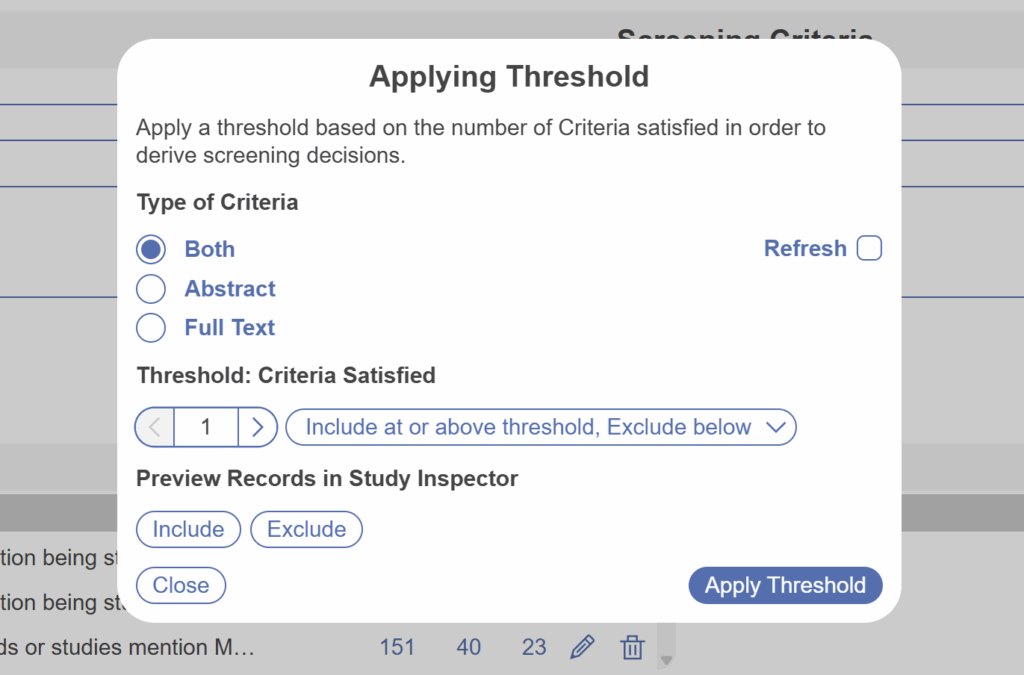This screenshot has height=675, width=1024.
Task: Click the threshold value number field
Action: (x=206, y=427)
